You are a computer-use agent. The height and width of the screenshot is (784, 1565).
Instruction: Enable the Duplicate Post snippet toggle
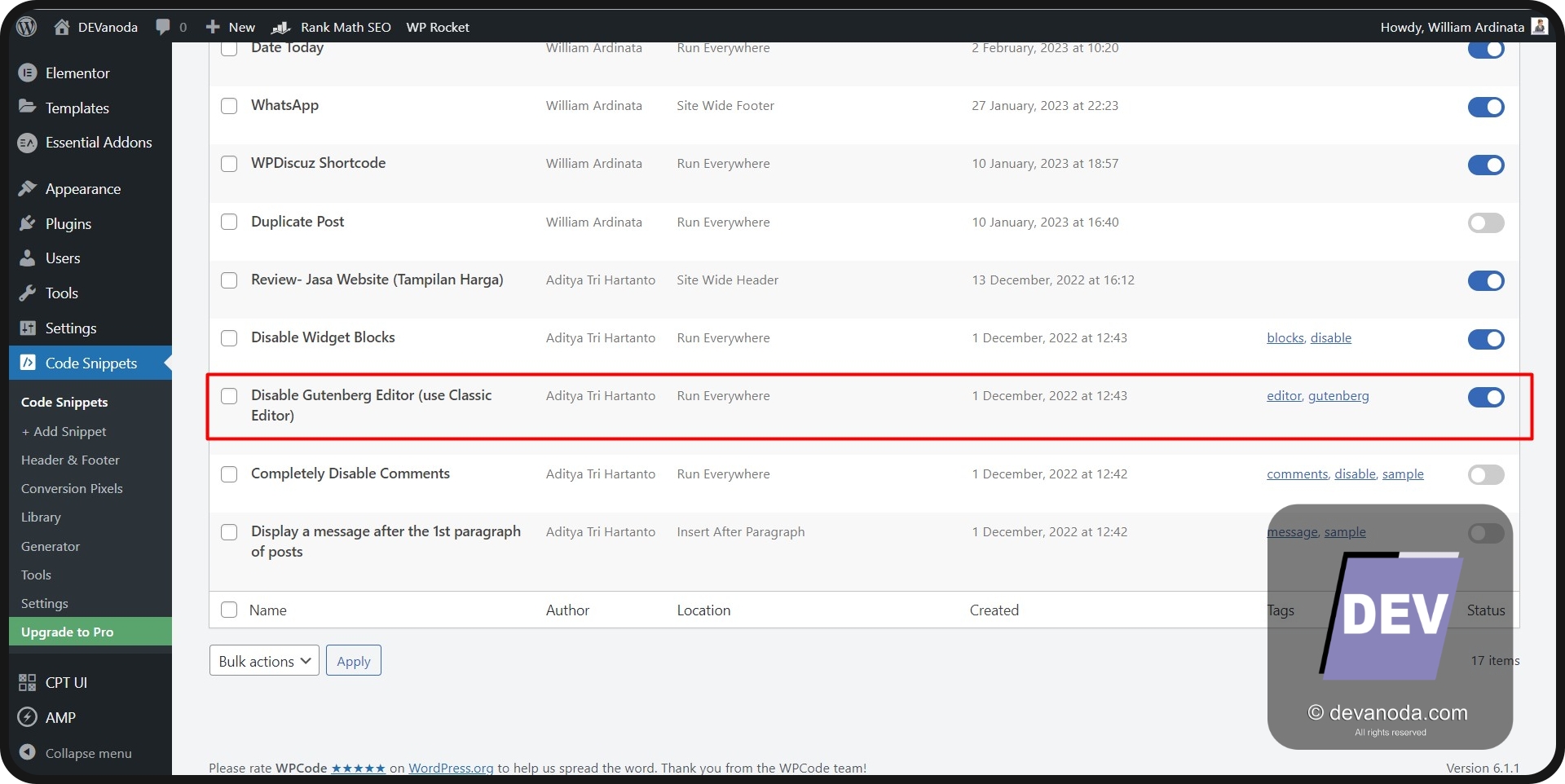click(1486, 222)
